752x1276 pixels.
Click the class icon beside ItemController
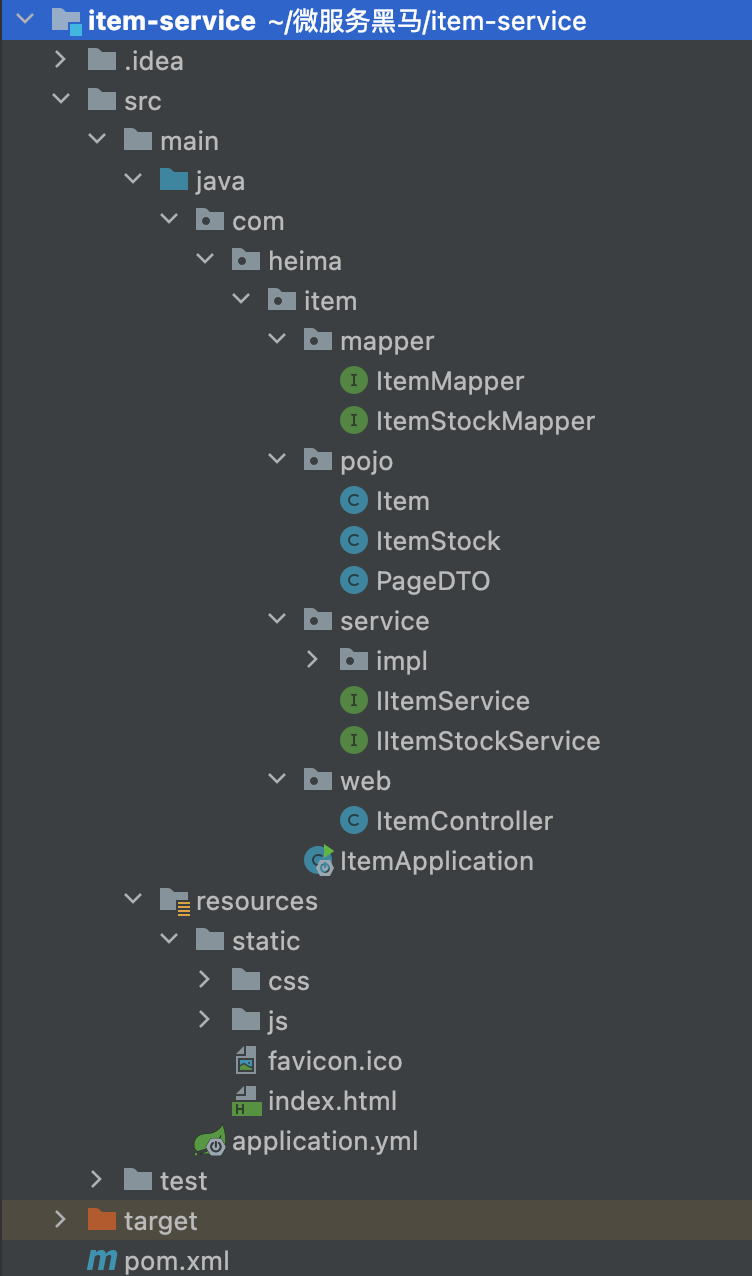coord(354,821)
